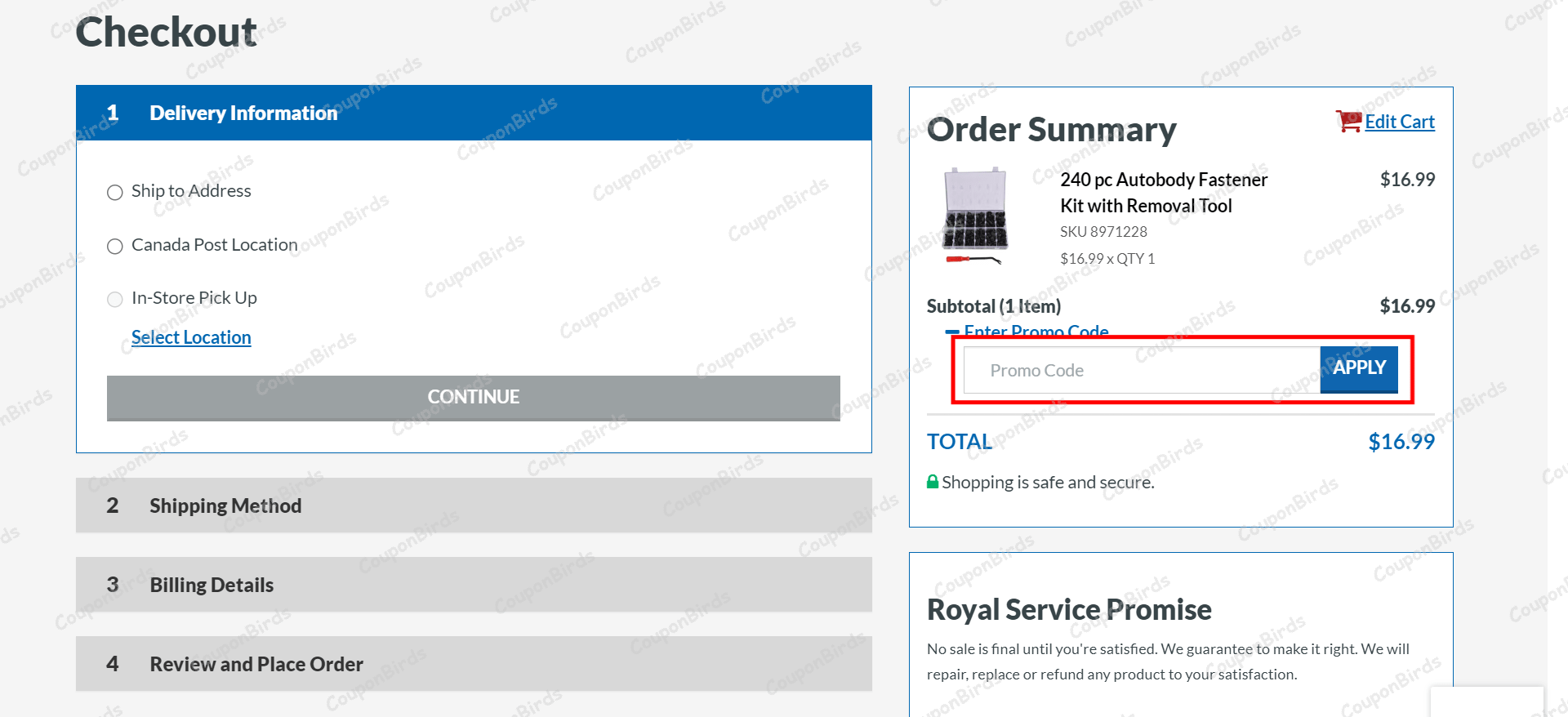
Task: Choose Canada Post Location delivery
Action: click(x=114, y=246)
